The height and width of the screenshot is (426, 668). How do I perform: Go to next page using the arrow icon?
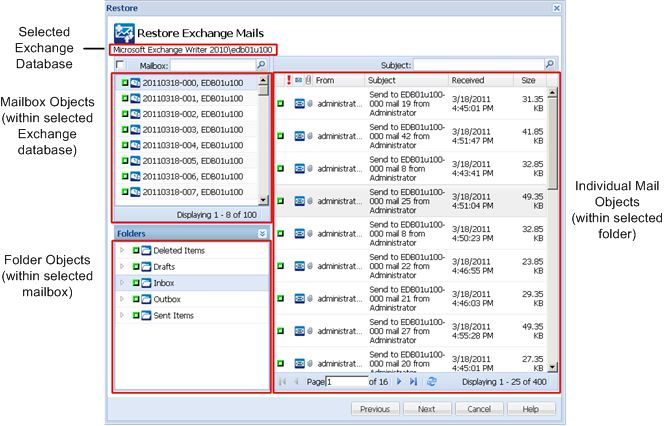399,381
